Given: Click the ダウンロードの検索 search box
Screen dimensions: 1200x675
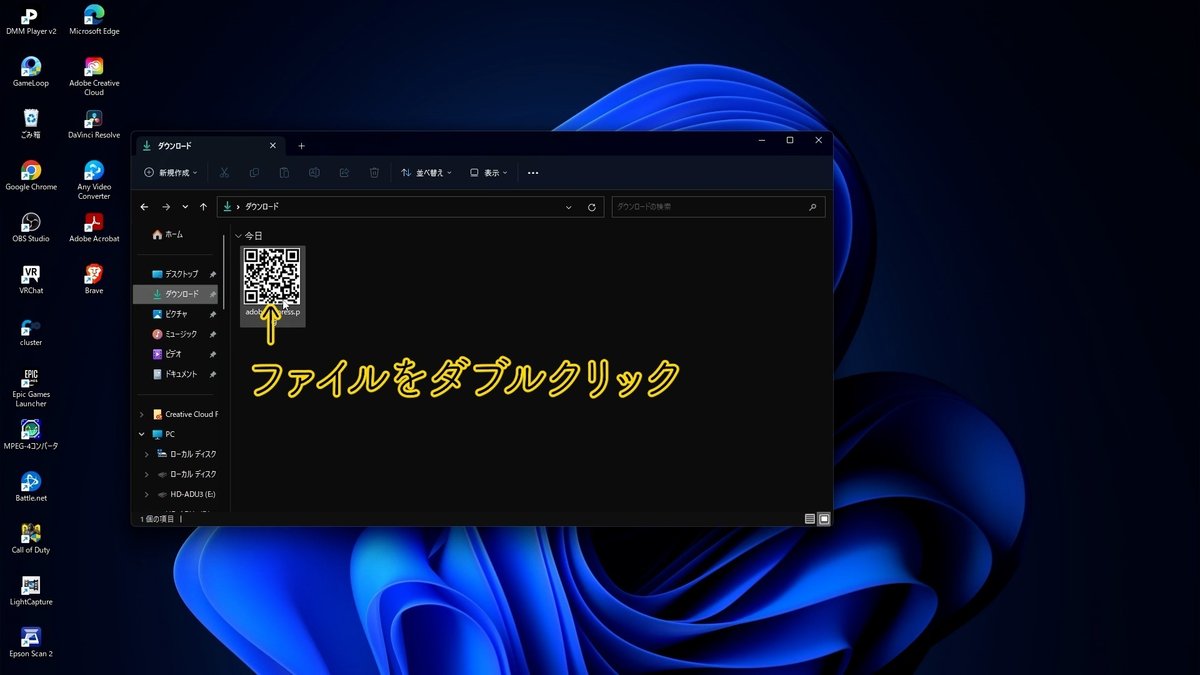Looking at the screenshot, I should (x=718, y=207).
